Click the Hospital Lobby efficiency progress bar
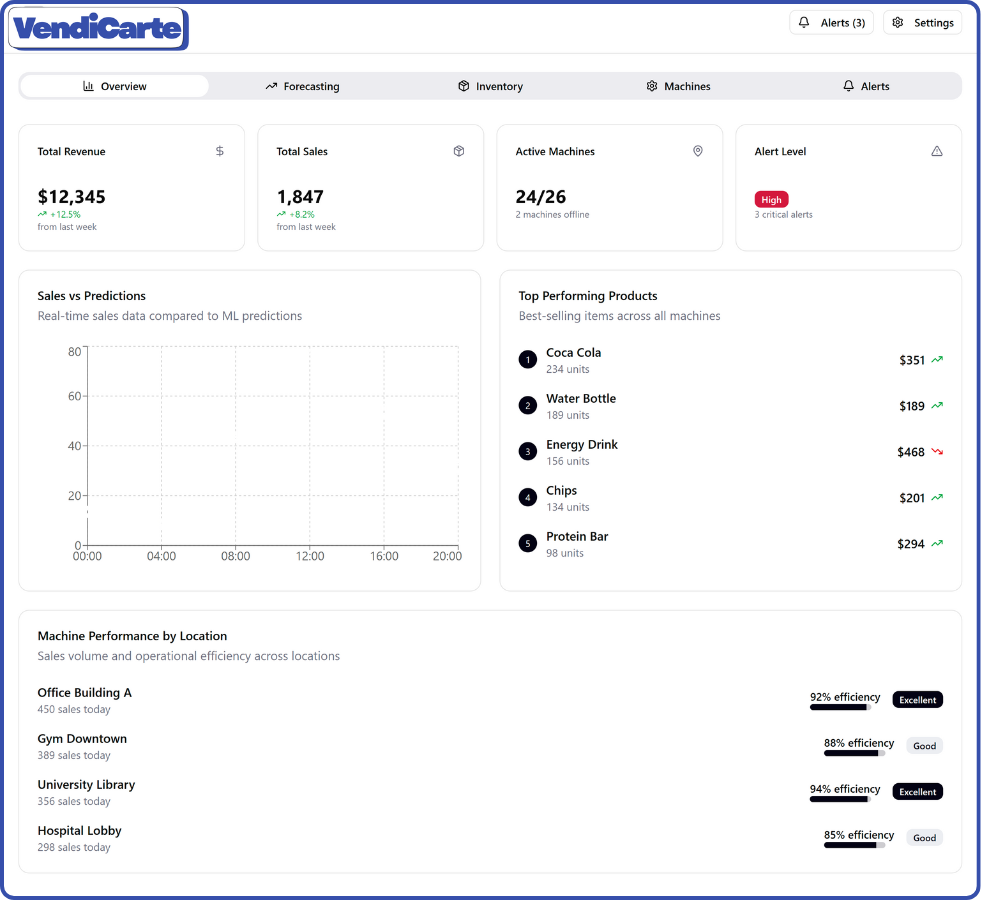 pos(854,845)
